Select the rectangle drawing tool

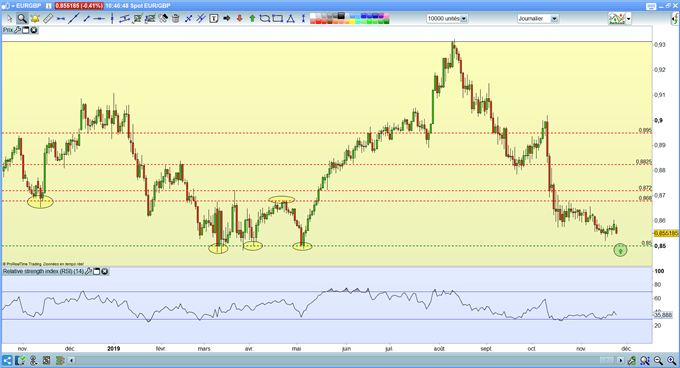click(278, 19)
